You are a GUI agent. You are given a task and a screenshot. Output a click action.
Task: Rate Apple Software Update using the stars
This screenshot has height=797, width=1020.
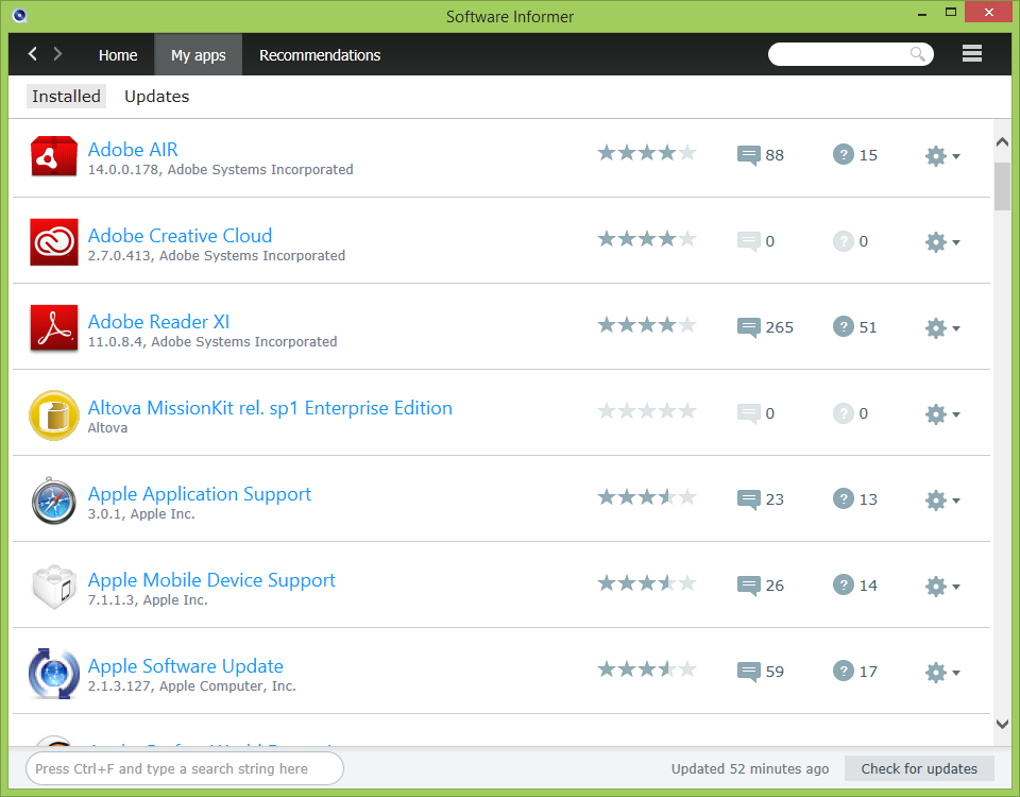point(647,668)
